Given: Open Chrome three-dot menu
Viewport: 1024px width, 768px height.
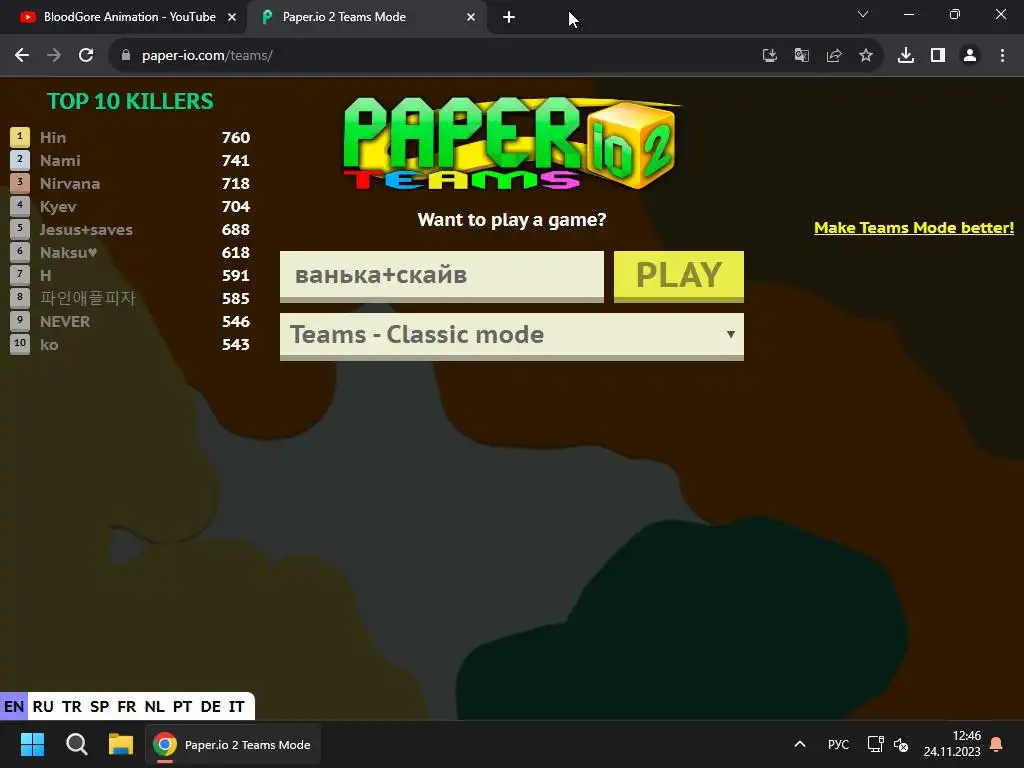Looking at the screenshot, I should pos(1002,56).
